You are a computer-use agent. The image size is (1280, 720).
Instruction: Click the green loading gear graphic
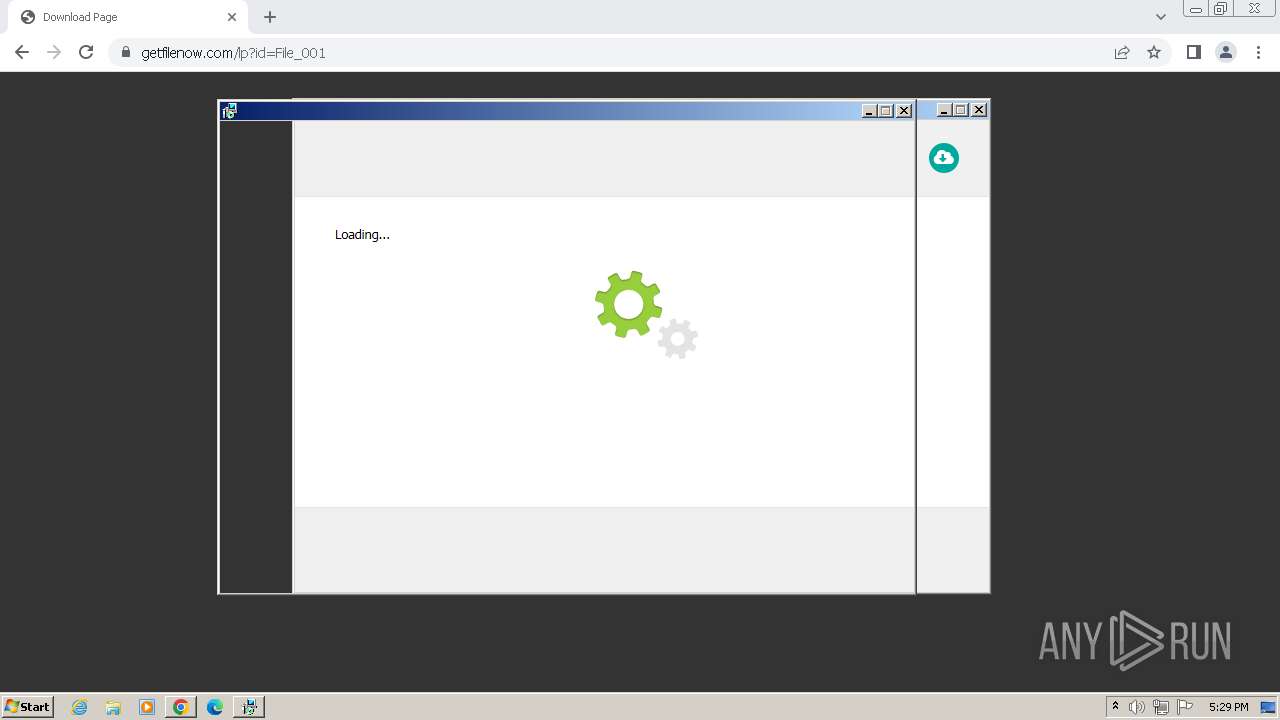[x=628, y=304]
